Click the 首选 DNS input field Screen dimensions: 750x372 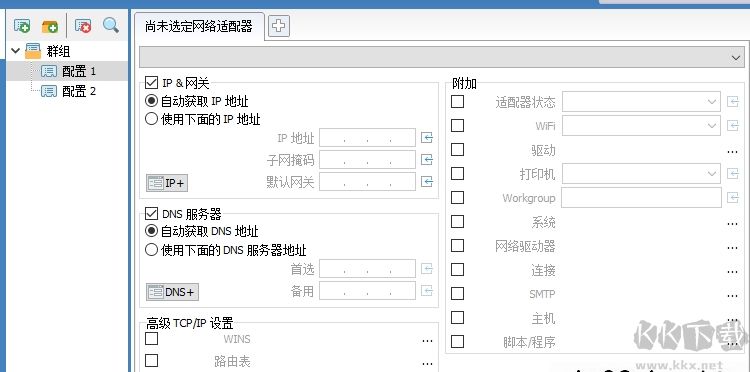pos(367,269)
